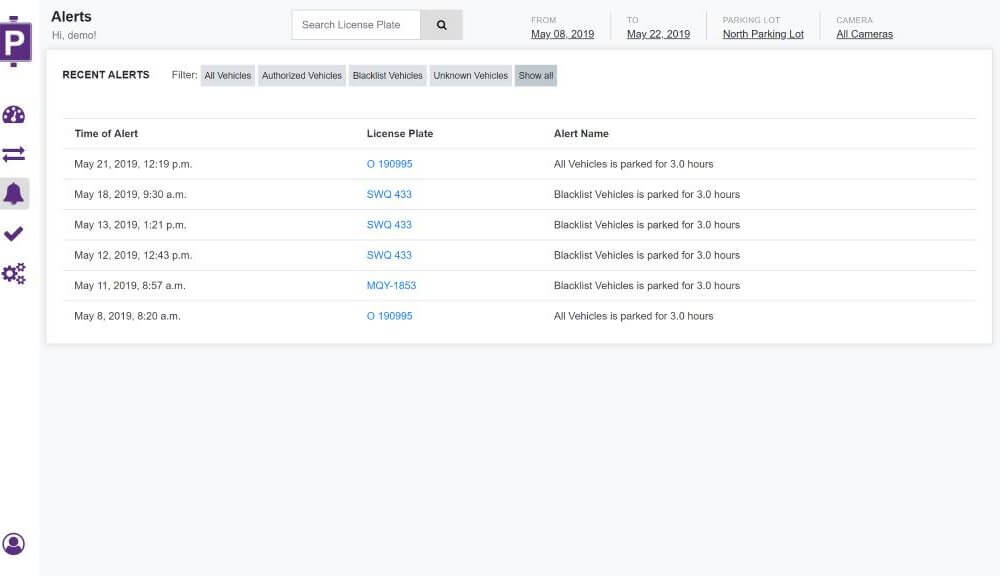Image resolution: width=1000 pixels, height=576 pixels.
Task: Select the Unknown Vehicles filter
Action: [471, 75]
